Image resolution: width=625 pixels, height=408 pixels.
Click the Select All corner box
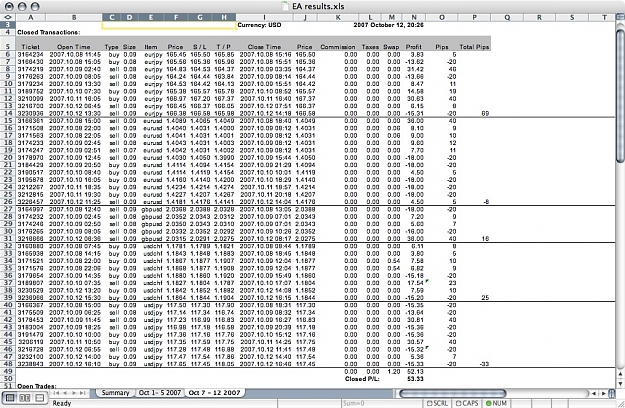tap(8, 17)
